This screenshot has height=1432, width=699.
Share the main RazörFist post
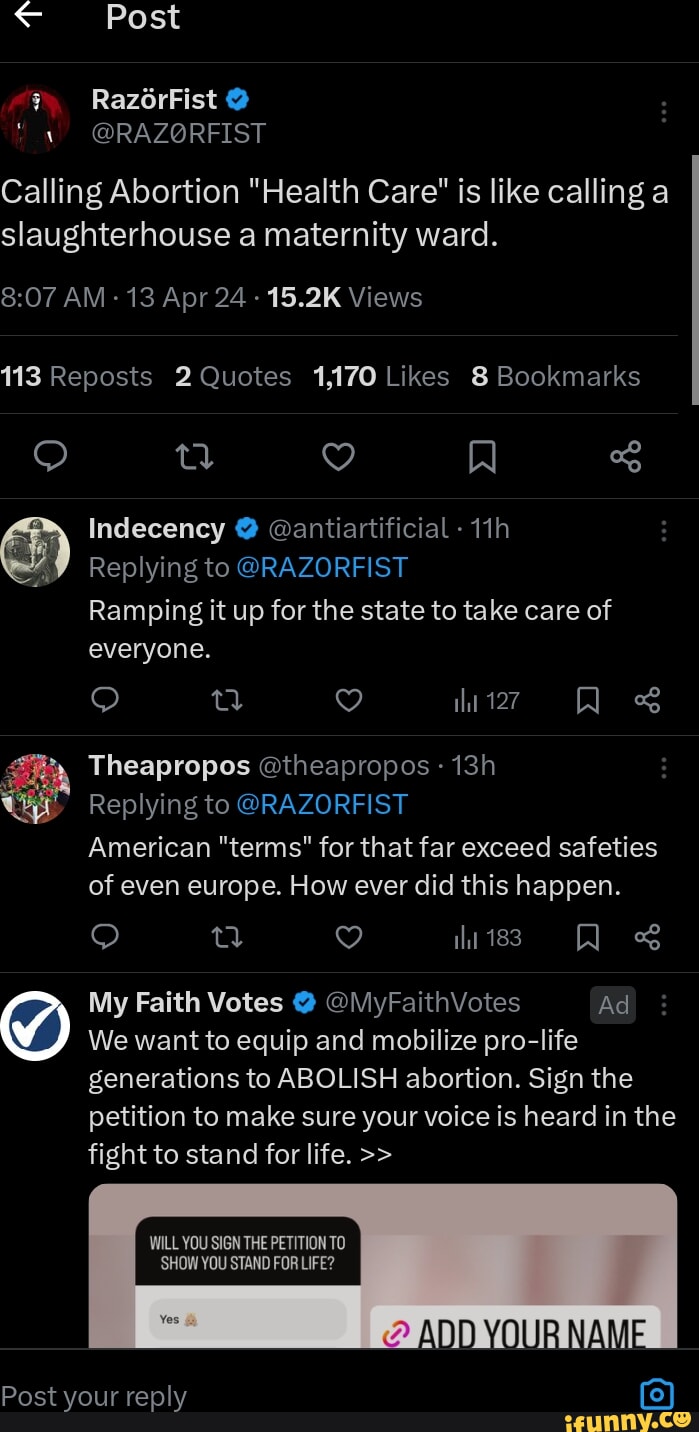coord(626,457)
